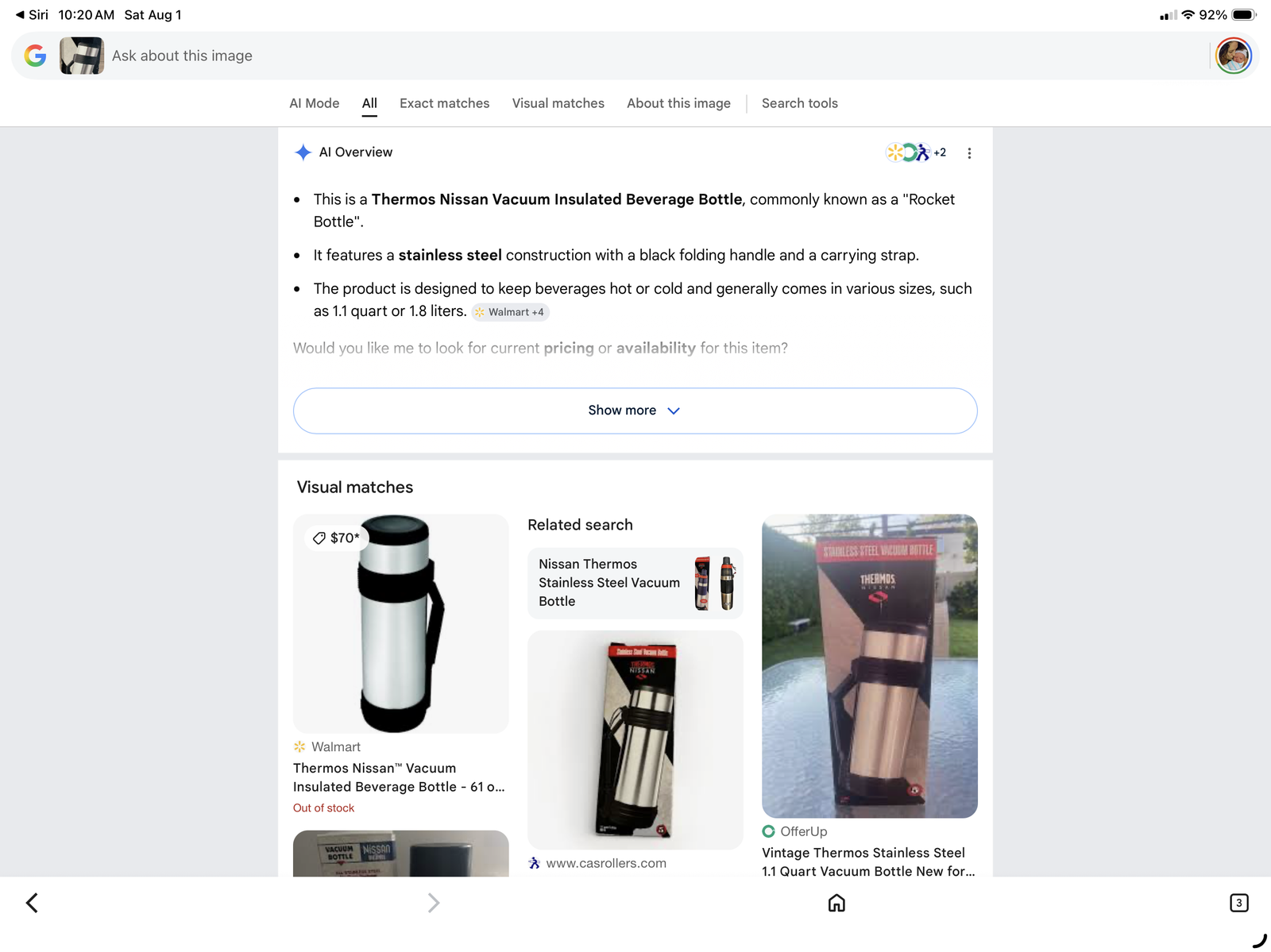Screen dimensions: 1271x952
Task: Open the AI Mode tab
Action: coord(314,103)
